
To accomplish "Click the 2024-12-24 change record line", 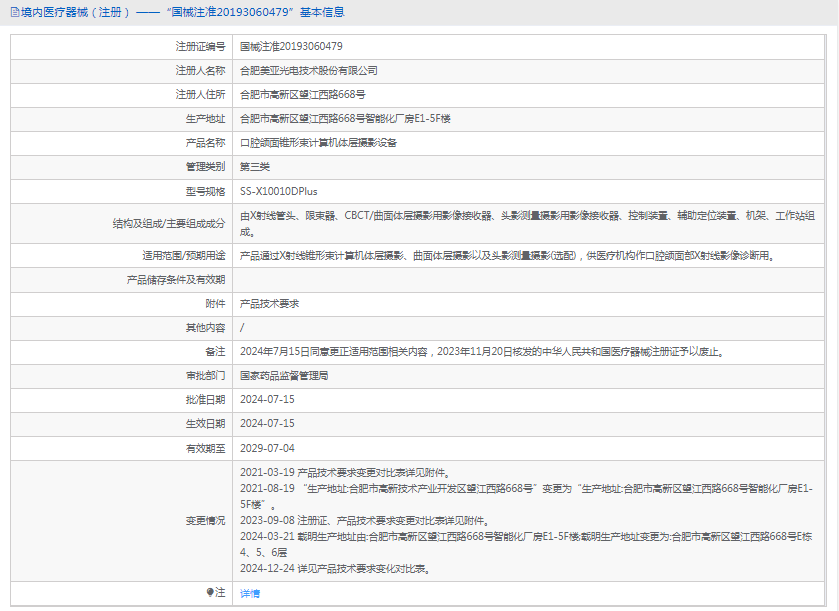I will click(x=335, y=569).
